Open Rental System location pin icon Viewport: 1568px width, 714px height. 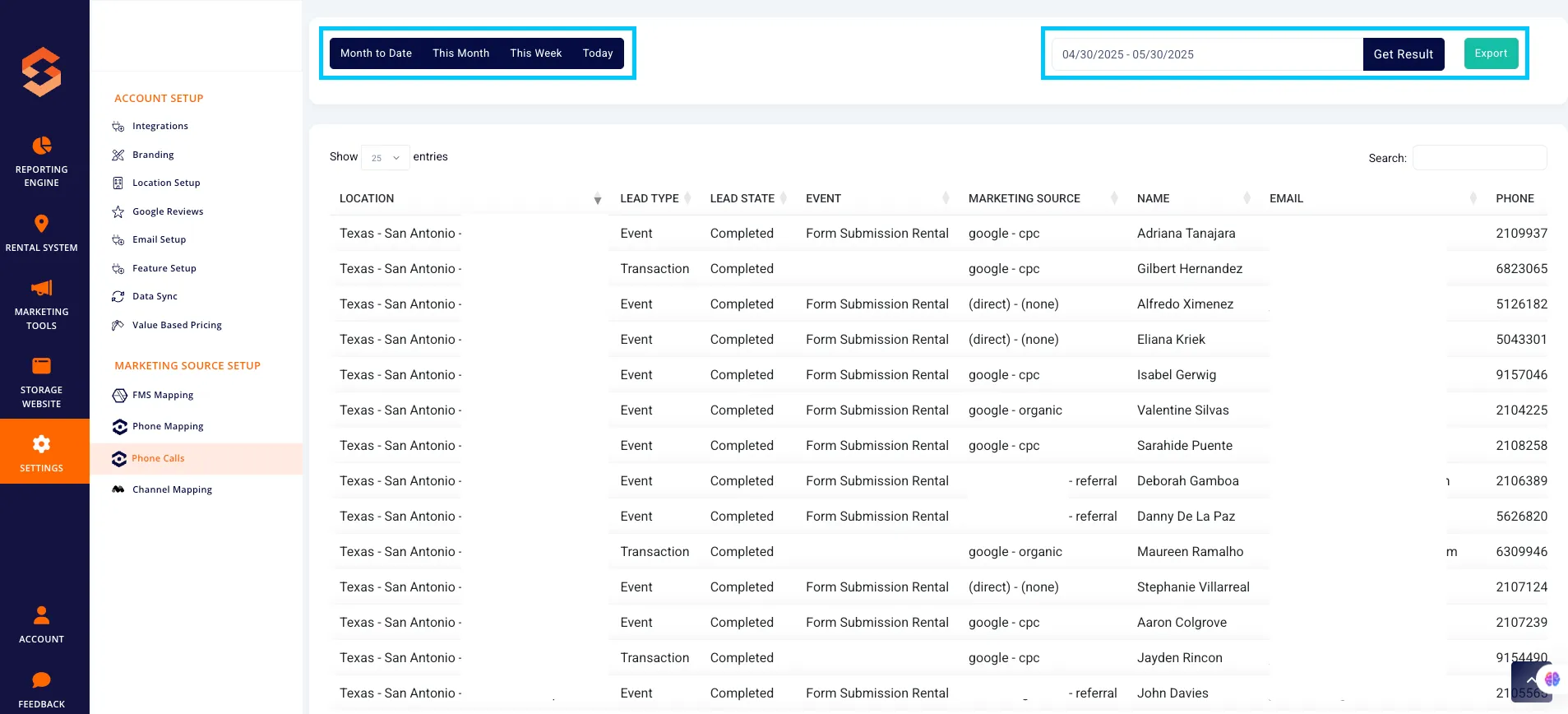pos(41,224)
